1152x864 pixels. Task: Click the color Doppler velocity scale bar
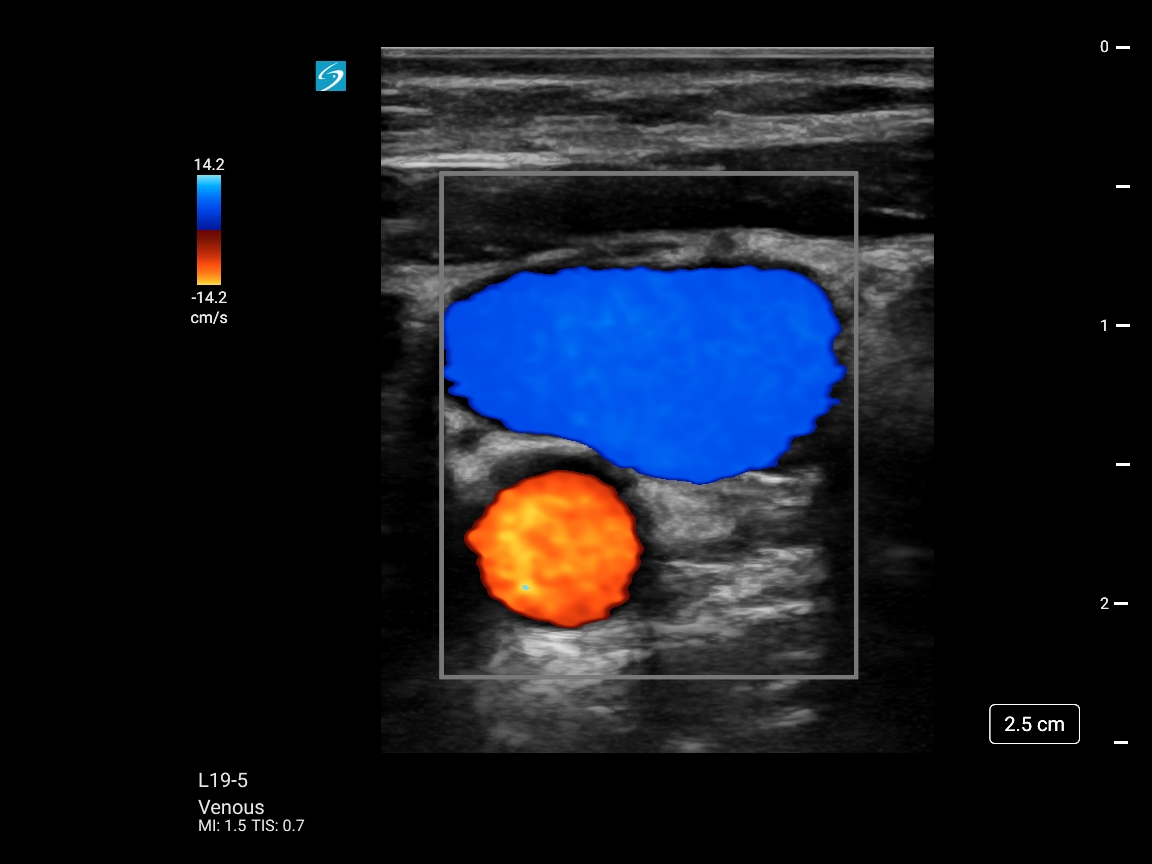coord(209,230)
